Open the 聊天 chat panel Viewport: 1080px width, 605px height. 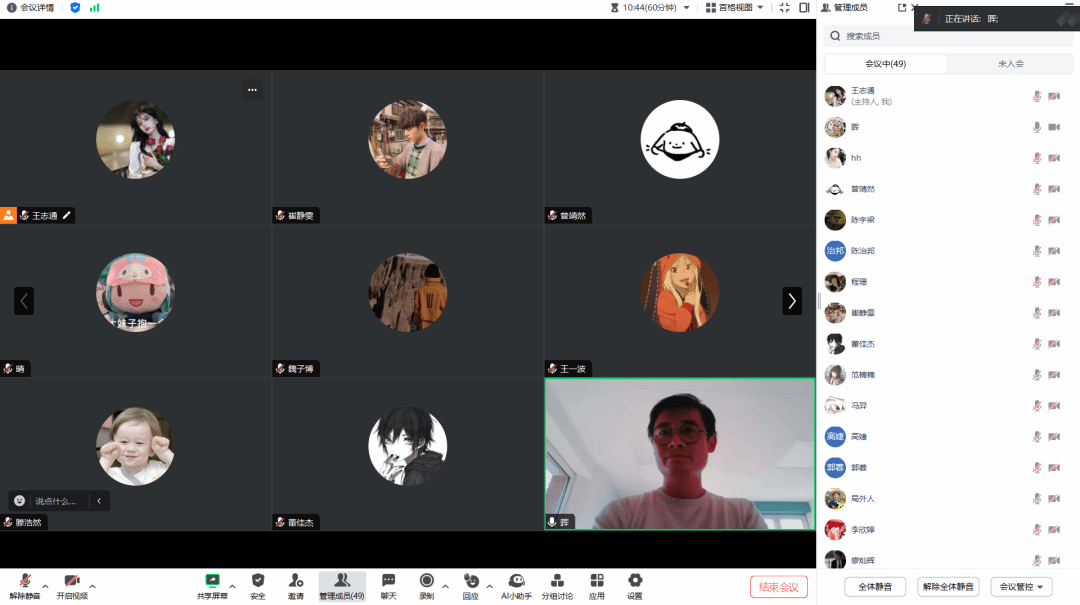pyautogui.click(x=388, y=584)
